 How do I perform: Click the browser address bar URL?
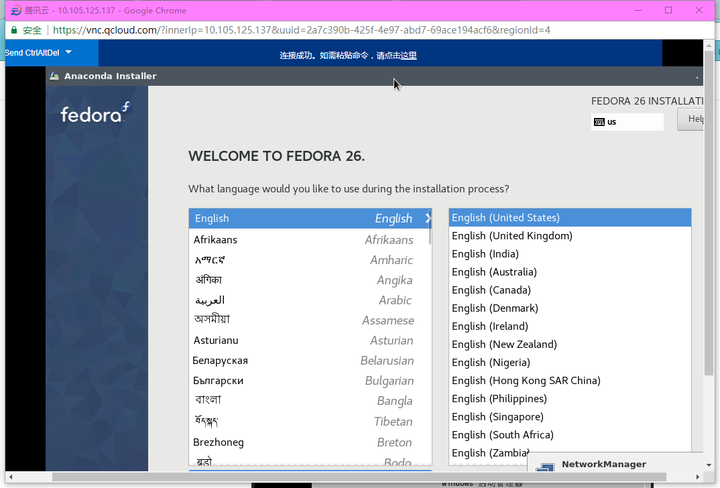pos(300,30)
